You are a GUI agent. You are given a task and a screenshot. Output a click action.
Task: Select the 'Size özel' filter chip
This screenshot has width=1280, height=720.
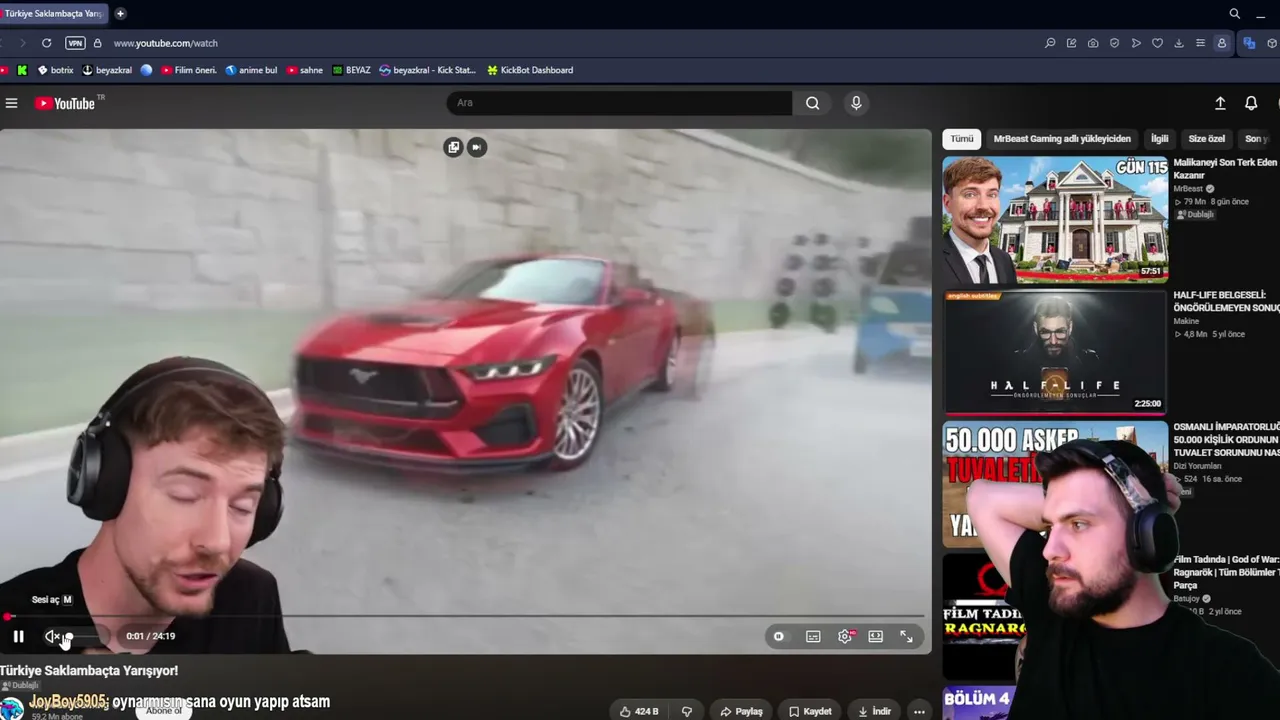(x=1207, y=139)
